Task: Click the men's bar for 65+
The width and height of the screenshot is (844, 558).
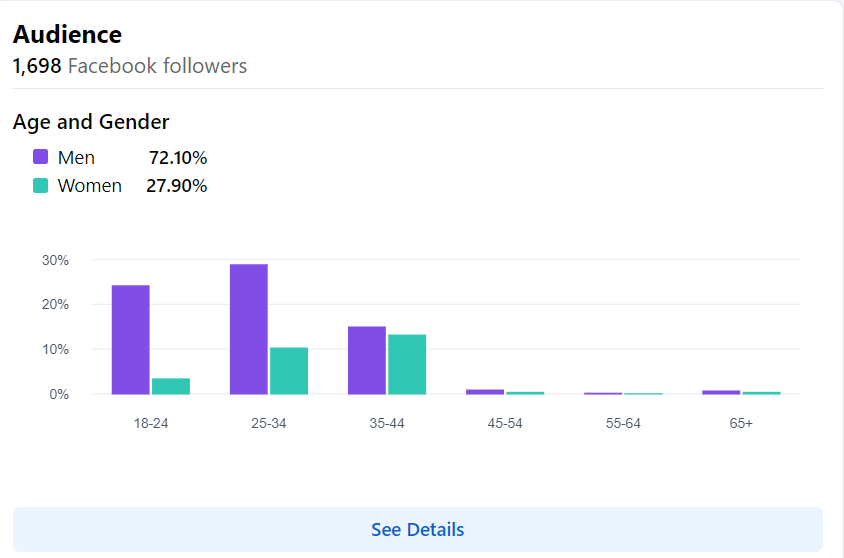Action: (721, 392)
